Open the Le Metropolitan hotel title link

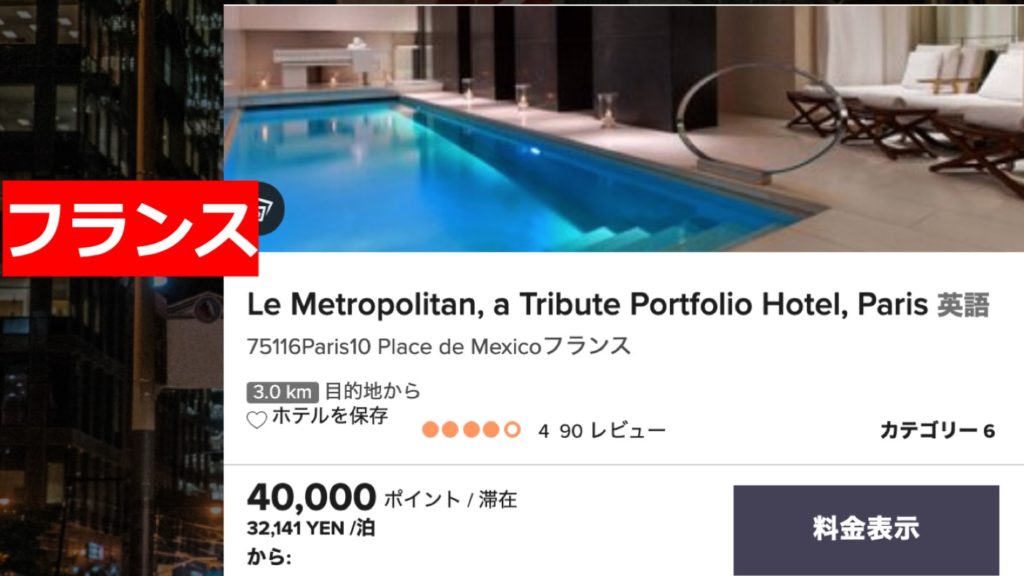tap(587, 304)
